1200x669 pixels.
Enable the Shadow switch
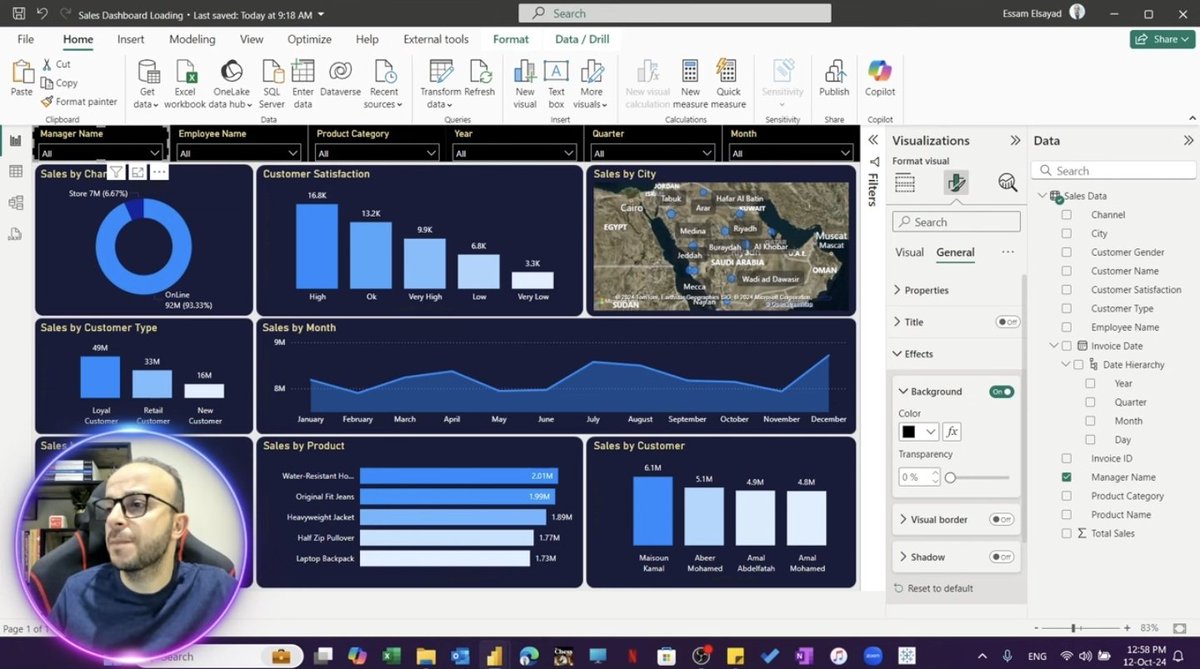pos(1001,557)
